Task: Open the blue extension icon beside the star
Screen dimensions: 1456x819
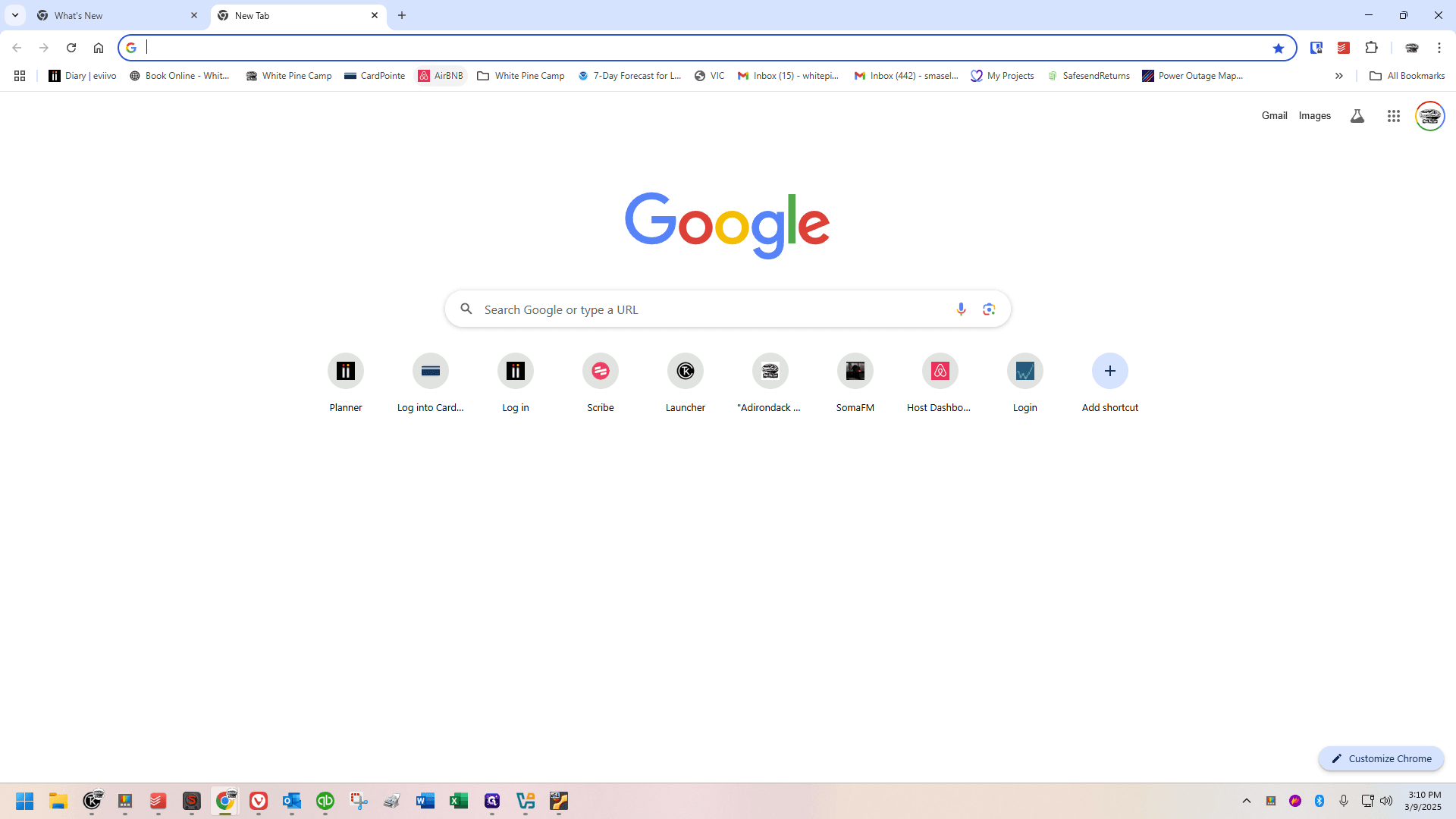Action: tap(1316, 48)
